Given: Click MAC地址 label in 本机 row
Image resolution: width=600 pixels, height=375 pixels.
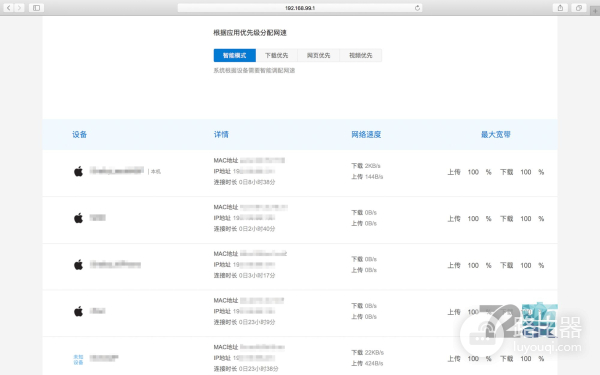Looking at the screenshot, I should (x=226, y=160).
